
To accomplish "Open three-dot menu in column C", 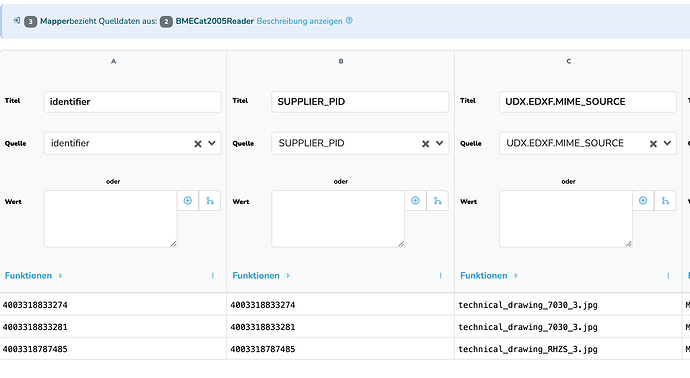I will click(x=668, y=275).
